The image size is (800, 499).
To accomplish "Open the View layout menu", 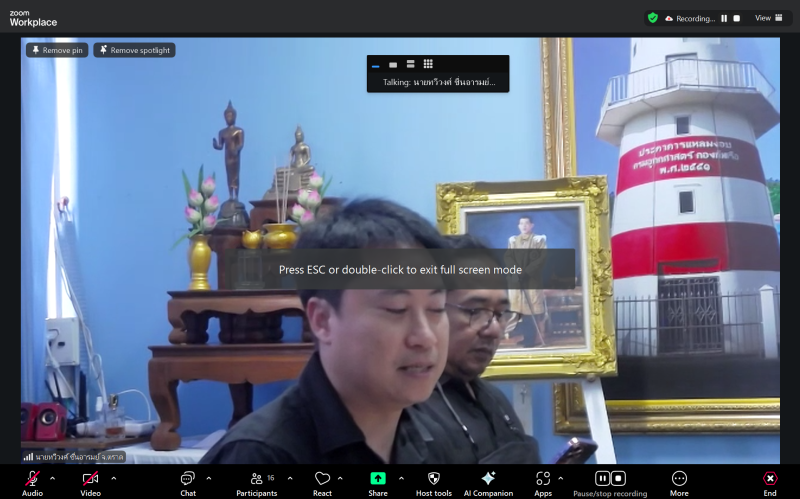I will pyautogui.click(x=767, y=18).
